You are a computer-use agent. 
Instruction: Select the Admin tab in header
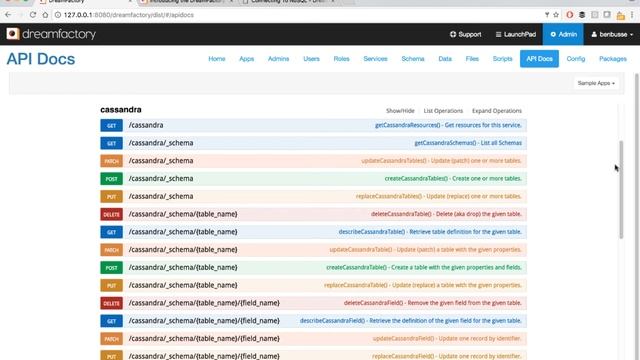563,34
